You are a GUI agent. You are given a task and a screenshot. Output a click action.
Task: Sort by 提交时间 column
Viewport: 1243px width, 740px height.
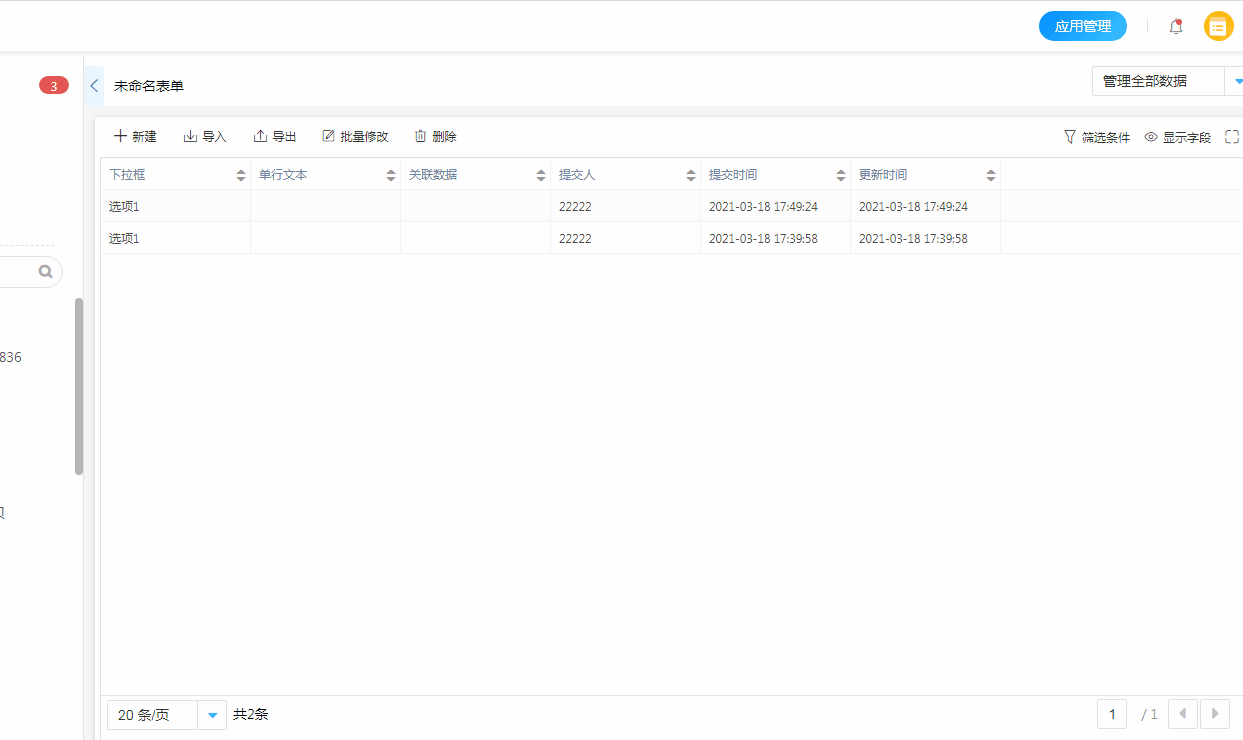click(x=841, y=175)
